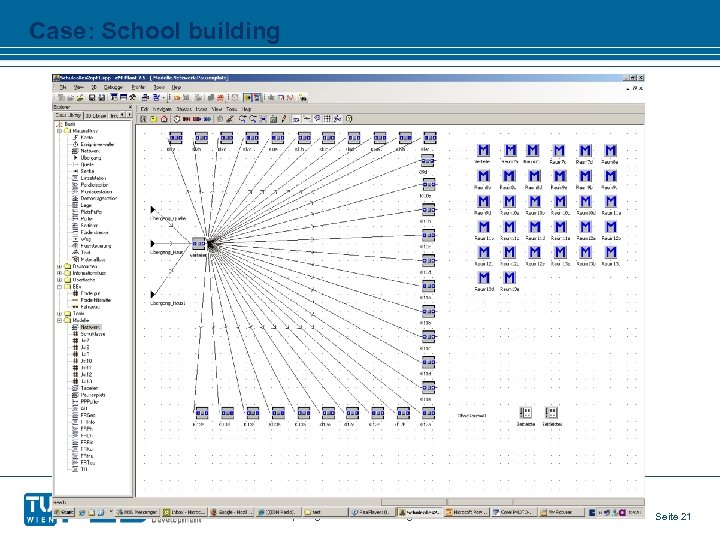
Task: Open the Corel PHOTO taskbar button
Action: click(513, 512)
